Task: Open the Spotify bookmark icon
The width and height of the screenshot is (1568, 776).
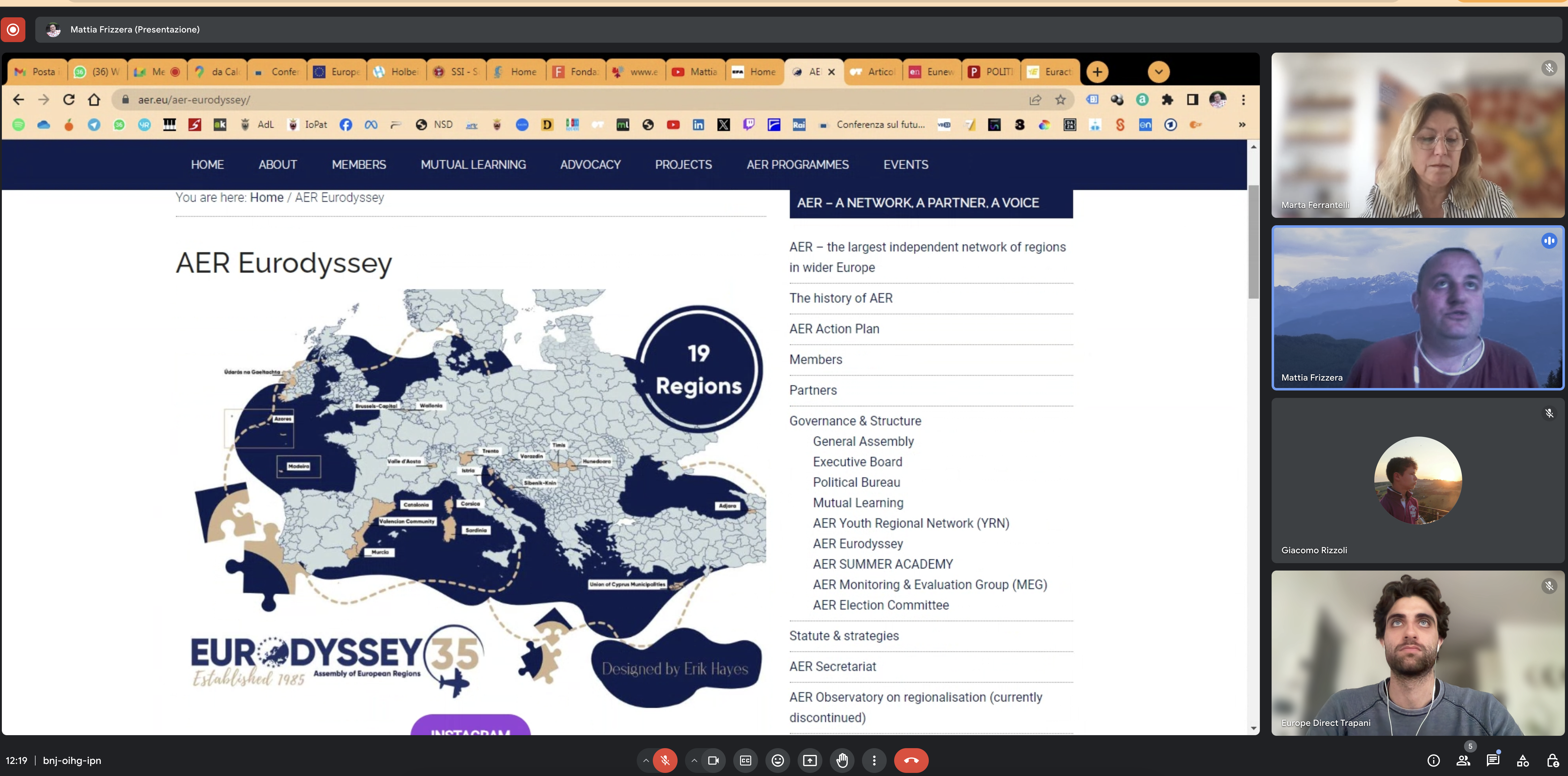Action: pos(19,125)
